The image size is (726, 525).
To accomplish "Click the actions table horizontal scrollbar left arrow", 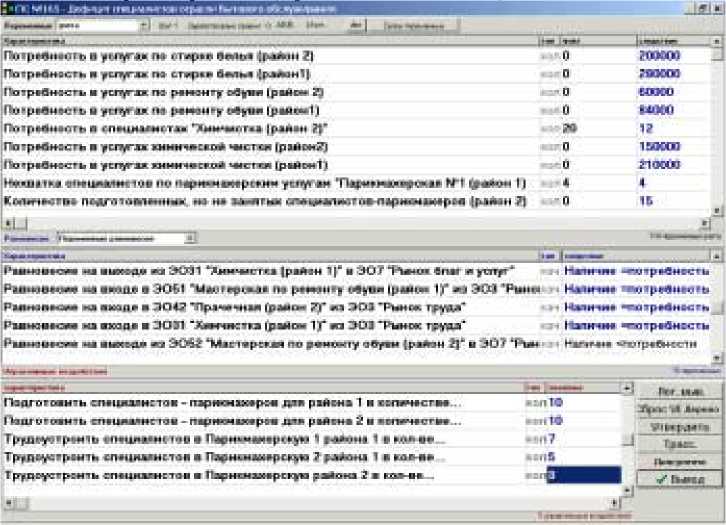I will [x=8, y=503].
